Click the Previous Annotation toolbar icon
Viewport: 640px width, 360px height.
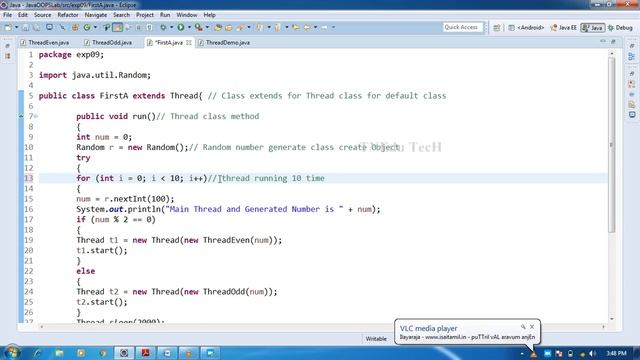coord(278,27)
